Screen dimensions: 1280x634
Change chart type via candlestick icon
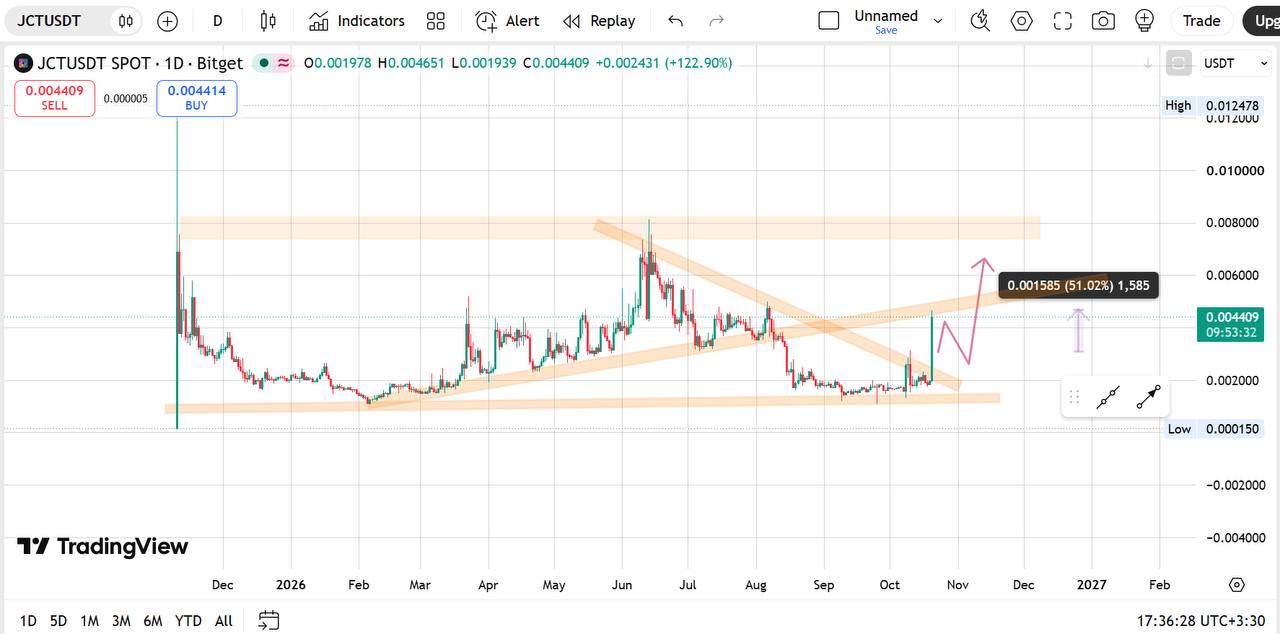pos(268,20)
